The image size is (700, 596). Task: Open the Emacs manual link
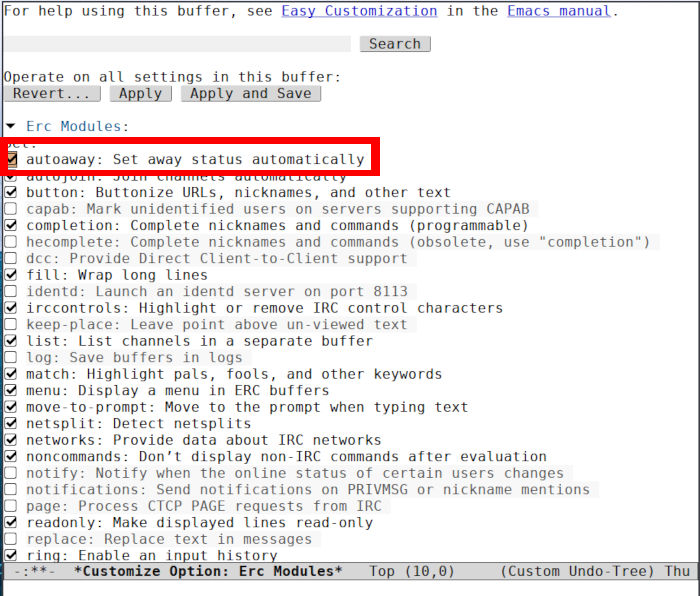[558, 11]
